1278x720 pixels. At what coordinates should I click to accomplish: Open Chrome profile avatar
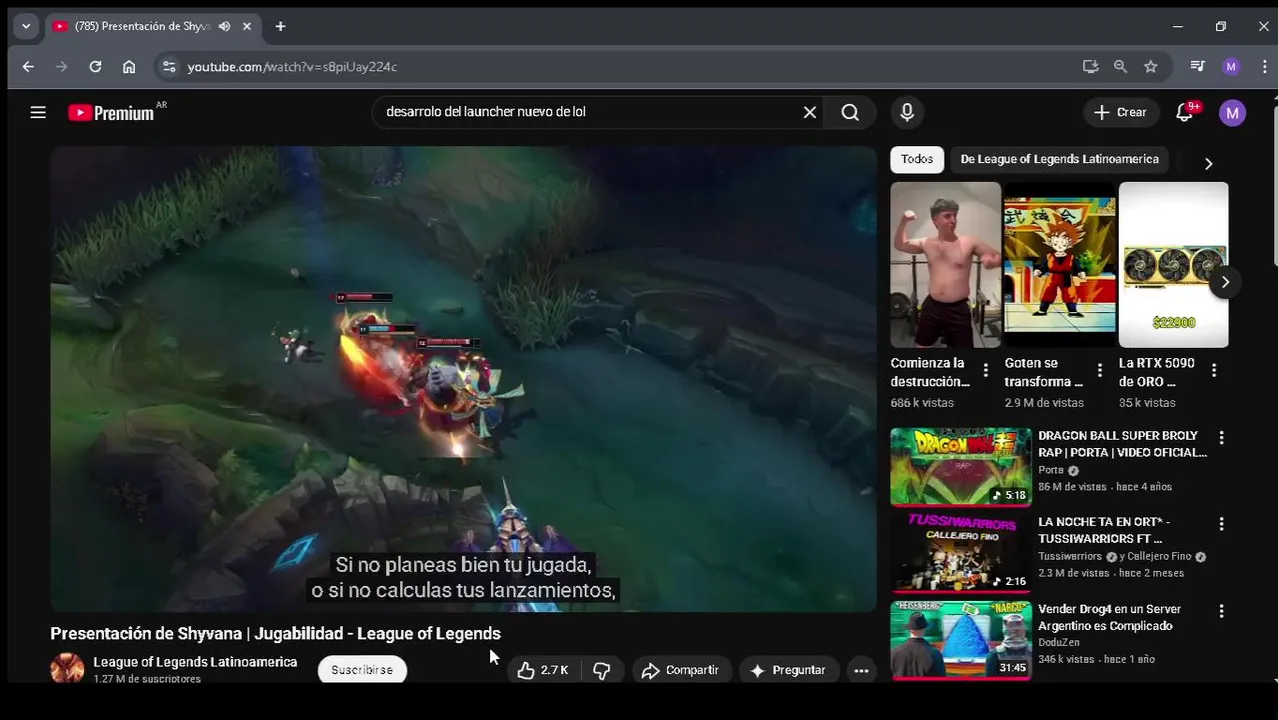1231,66
